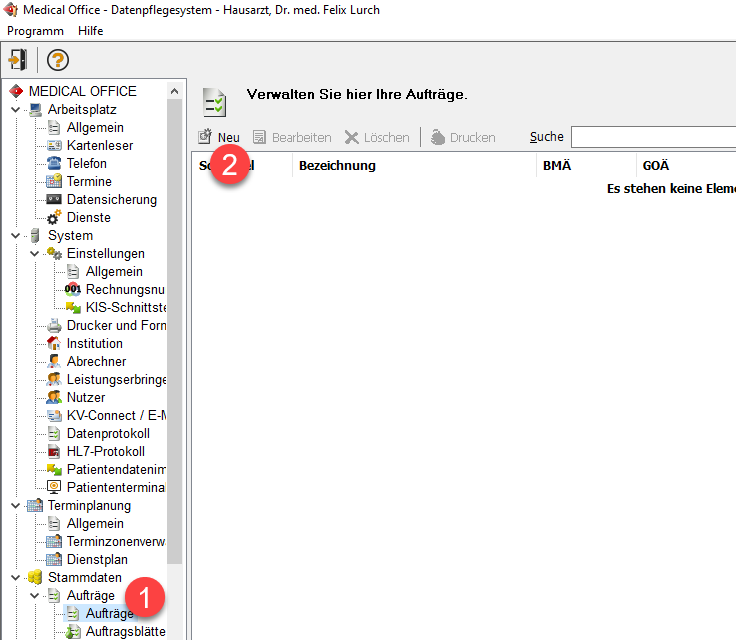This screenshot has height=640, width=736.
Task: Open the Nutzer settings entry
Action: click(85, 397)
